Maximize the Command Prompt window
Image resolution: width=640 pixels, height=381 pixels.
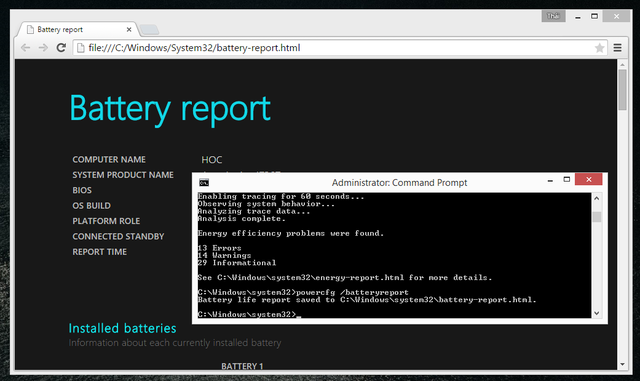click(x=567, y=180)
